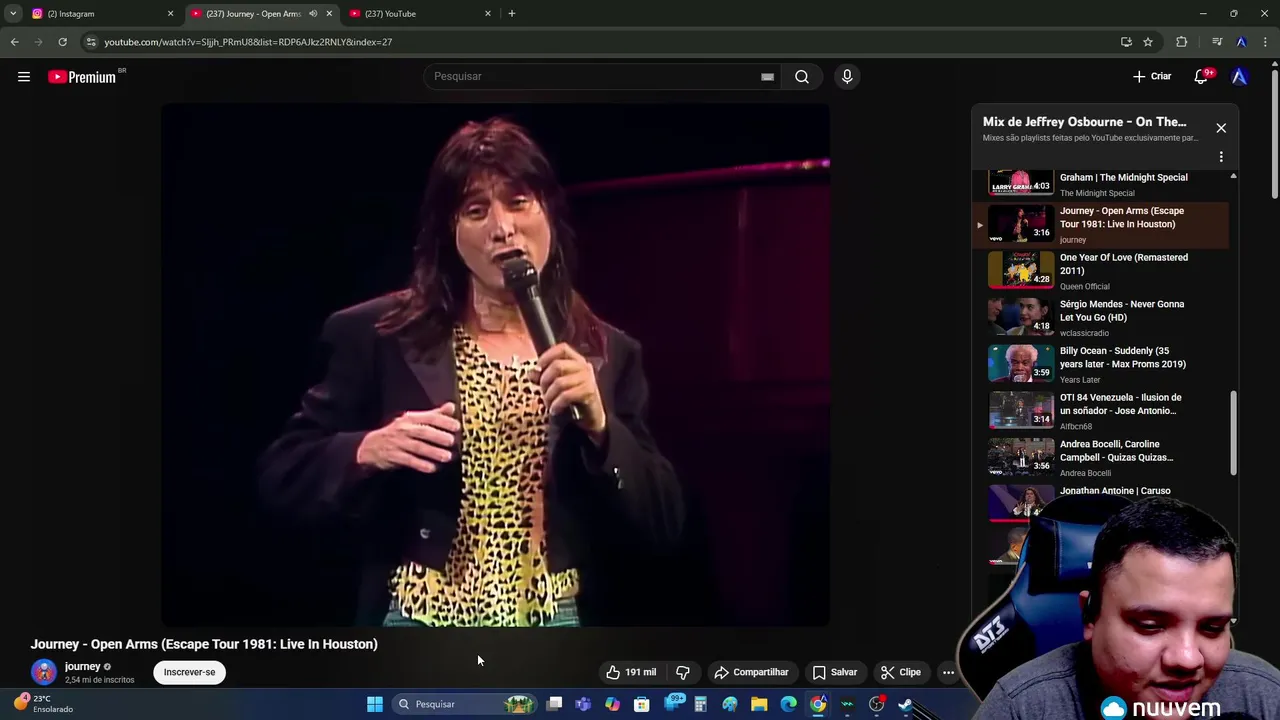
Task: Open the Chrome three-dot menu
Action: pos(1266,42)
